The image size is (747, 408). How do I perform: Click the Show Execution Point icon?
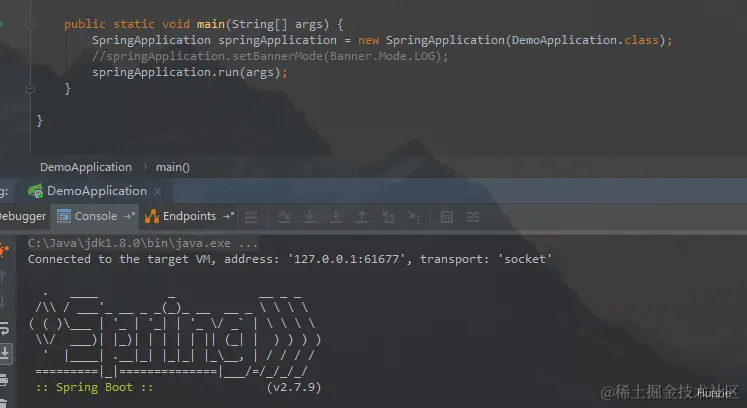(283, 217)
